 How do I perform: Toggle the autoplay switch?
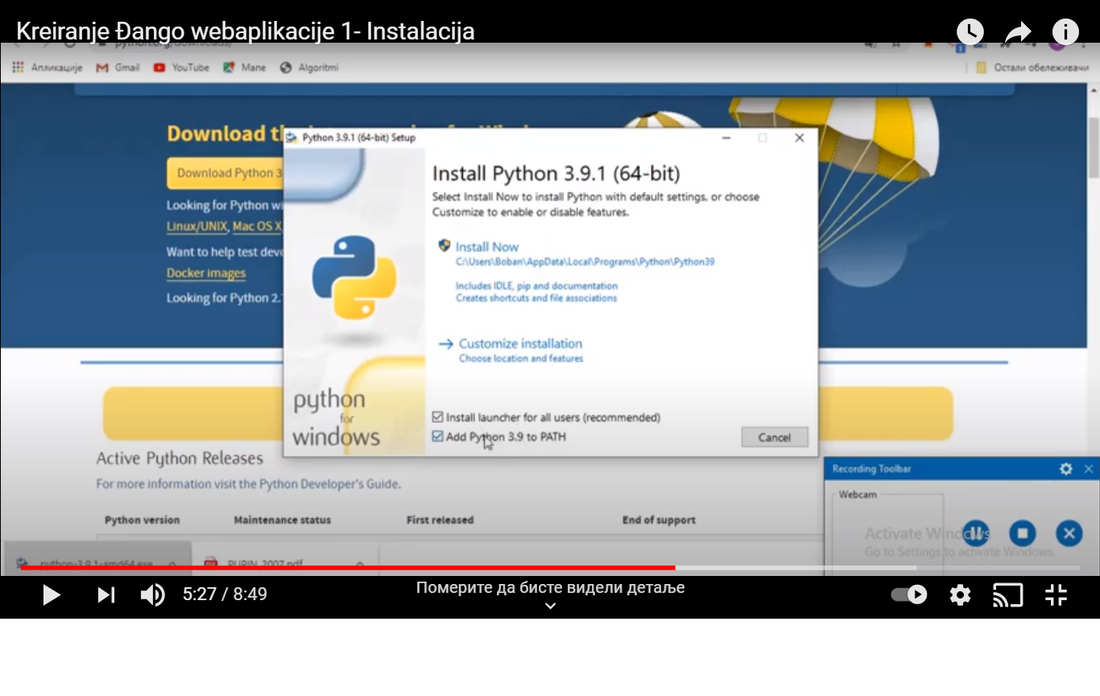click(909, 595)
